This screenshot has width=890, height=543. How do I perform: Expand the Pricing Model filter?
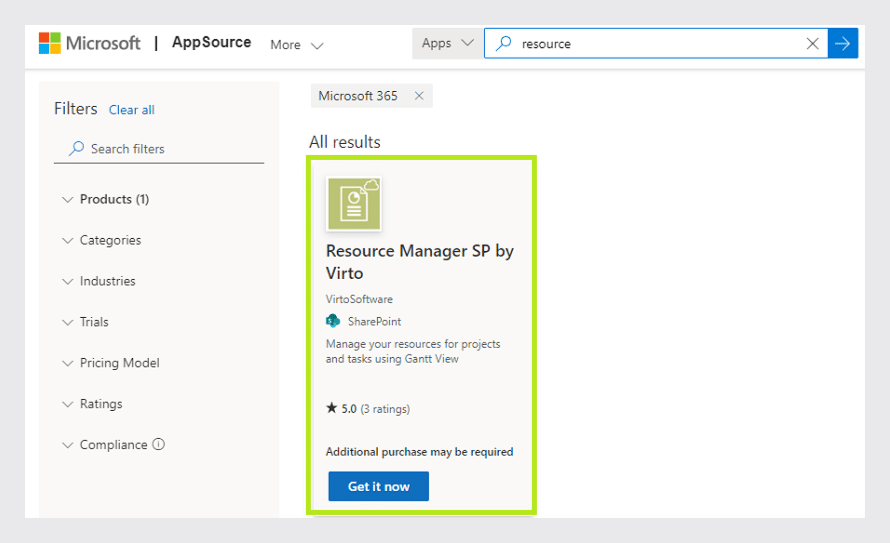click(x=110, y=363)
